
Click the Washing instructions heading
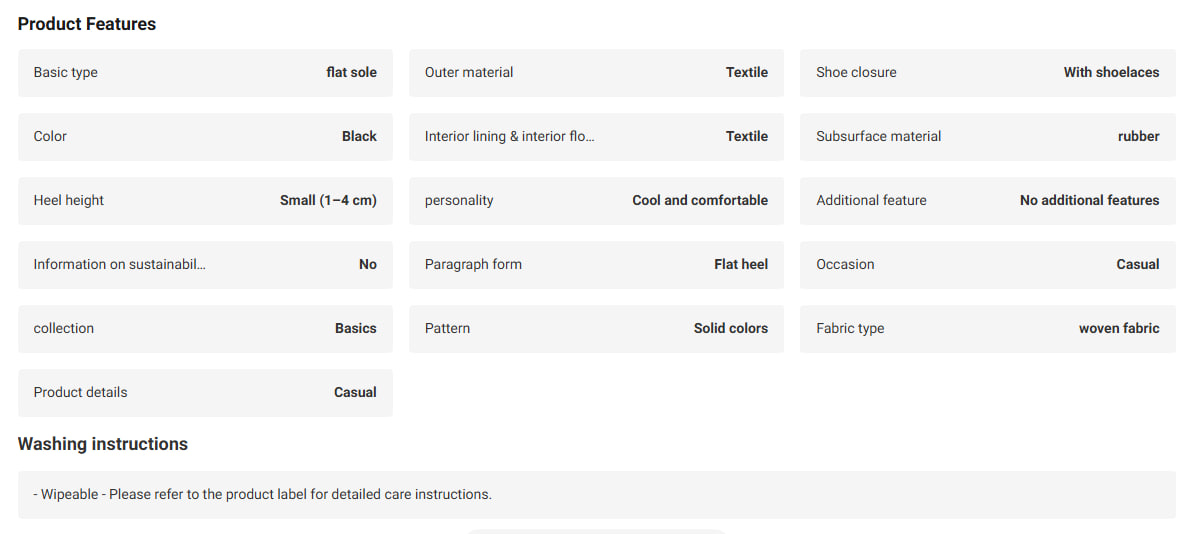pyautogui.click(x=103, y=444)
